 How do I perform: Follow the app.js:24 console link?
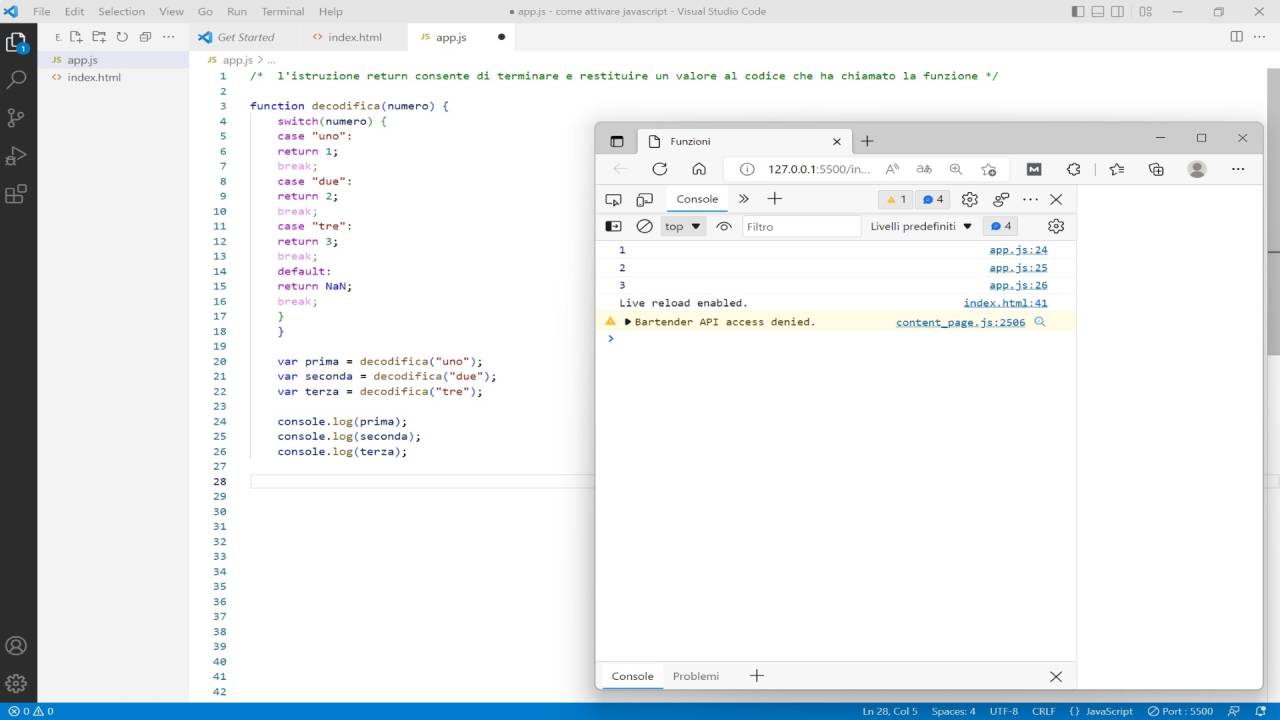pos(1017,250)
